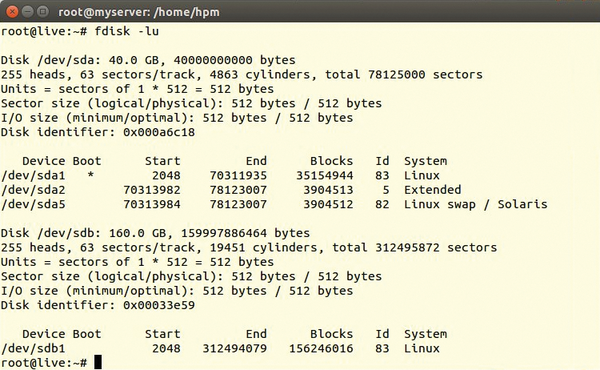Select text 'Disk /dev/sdb: 160.0 GB'
This screenshot has height=370, width=600.
pos(83,233)
